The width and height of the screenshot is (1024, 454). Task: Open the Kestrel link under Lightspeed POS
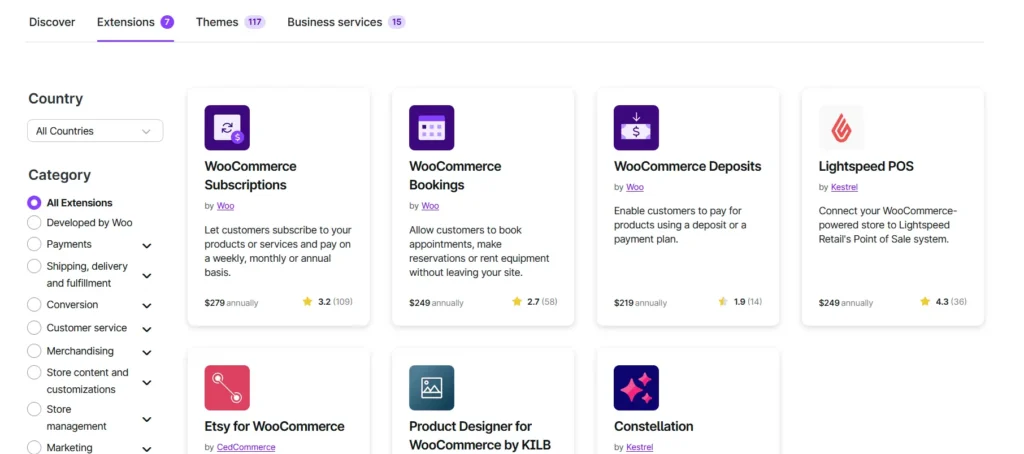pyautogui.click(x=845, y=187)
